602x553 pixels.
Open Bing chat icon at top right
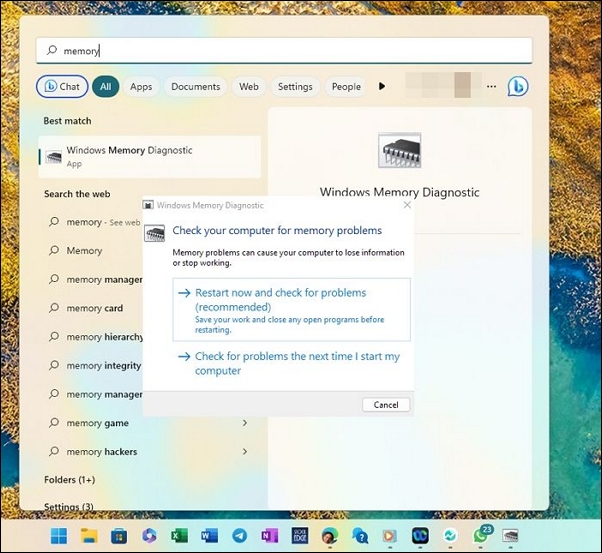click(518, 86)
